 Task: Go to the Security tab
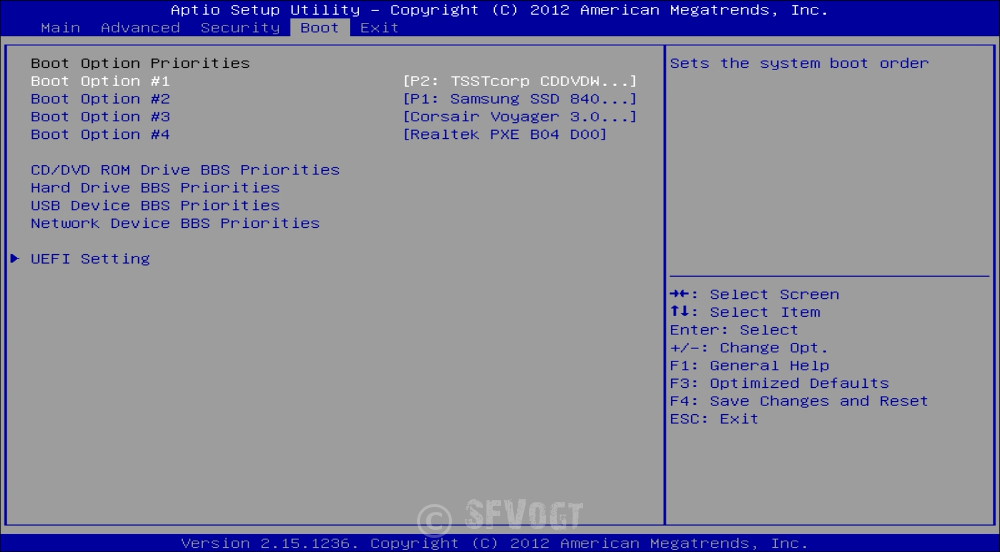(240, 28)
